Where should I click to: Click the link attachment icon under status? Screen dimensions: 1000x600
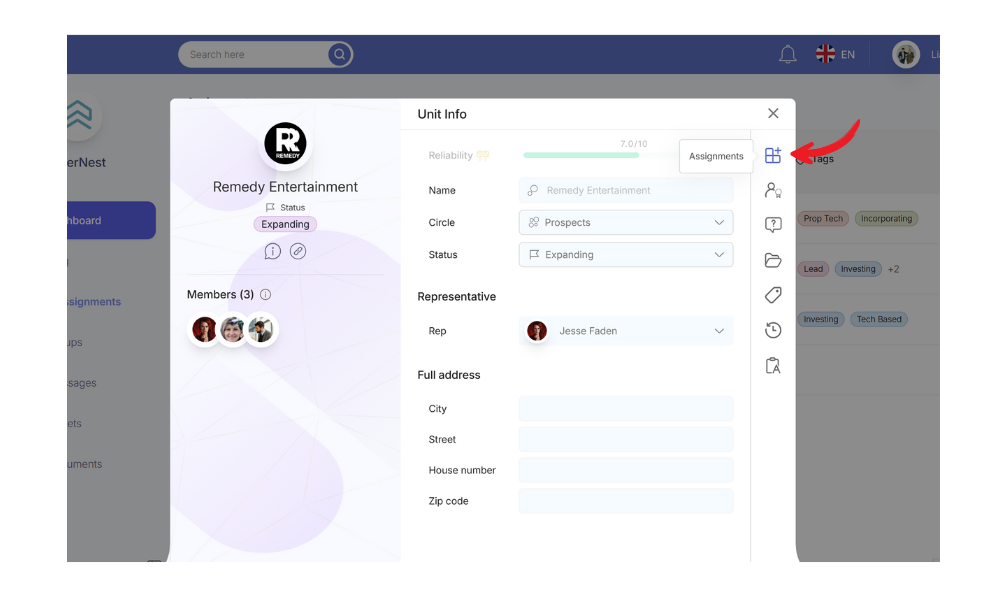298,251
